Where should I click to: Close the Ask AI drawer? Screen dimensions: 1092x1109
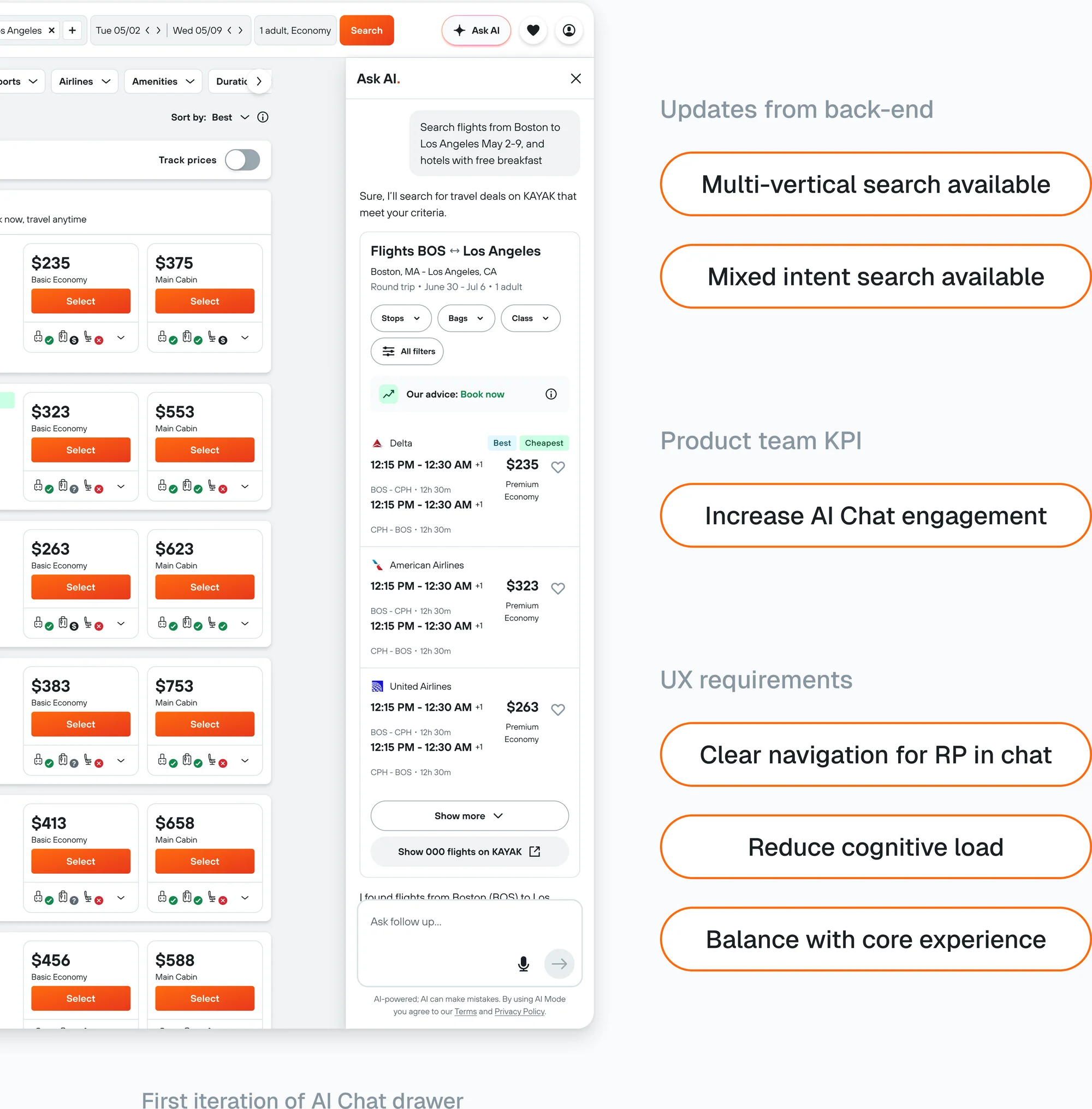click(575, 79)
